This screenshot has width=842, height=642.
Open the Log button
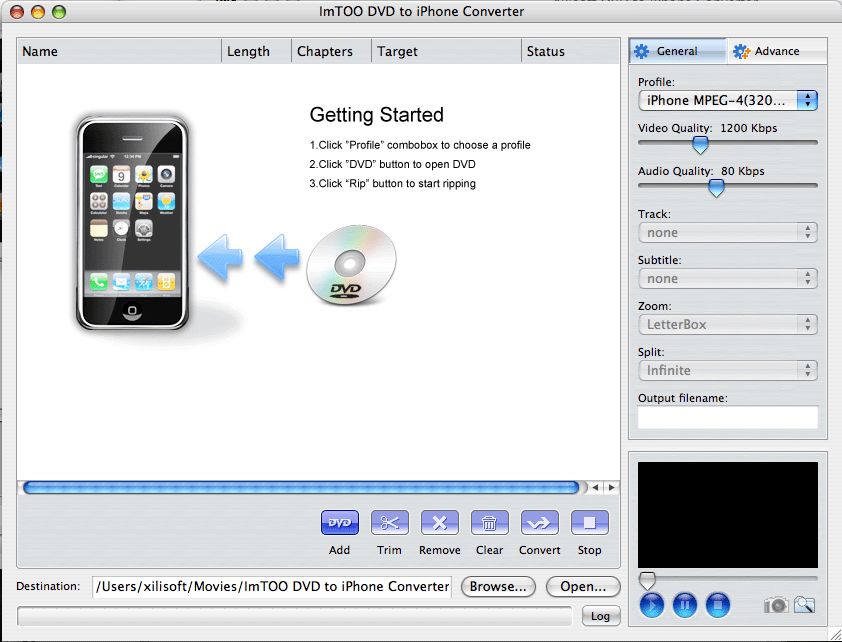[x=600, y=616]
